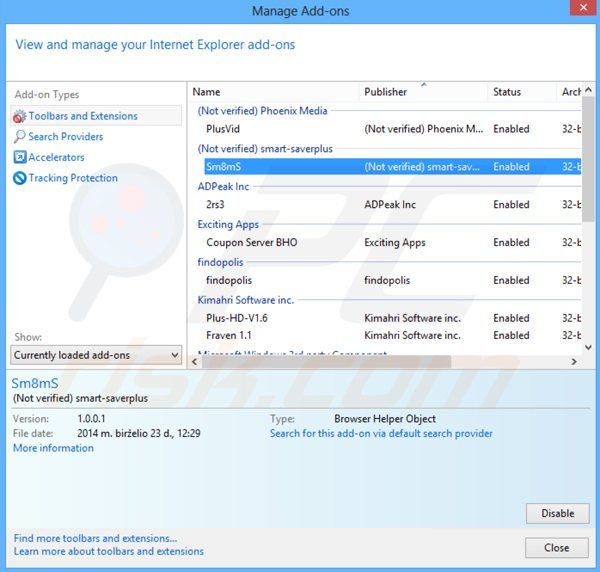Click the Toolbars and Extensions gear icon
The width and height of the screenshot is (600, 572).
[x=19, y=116]
